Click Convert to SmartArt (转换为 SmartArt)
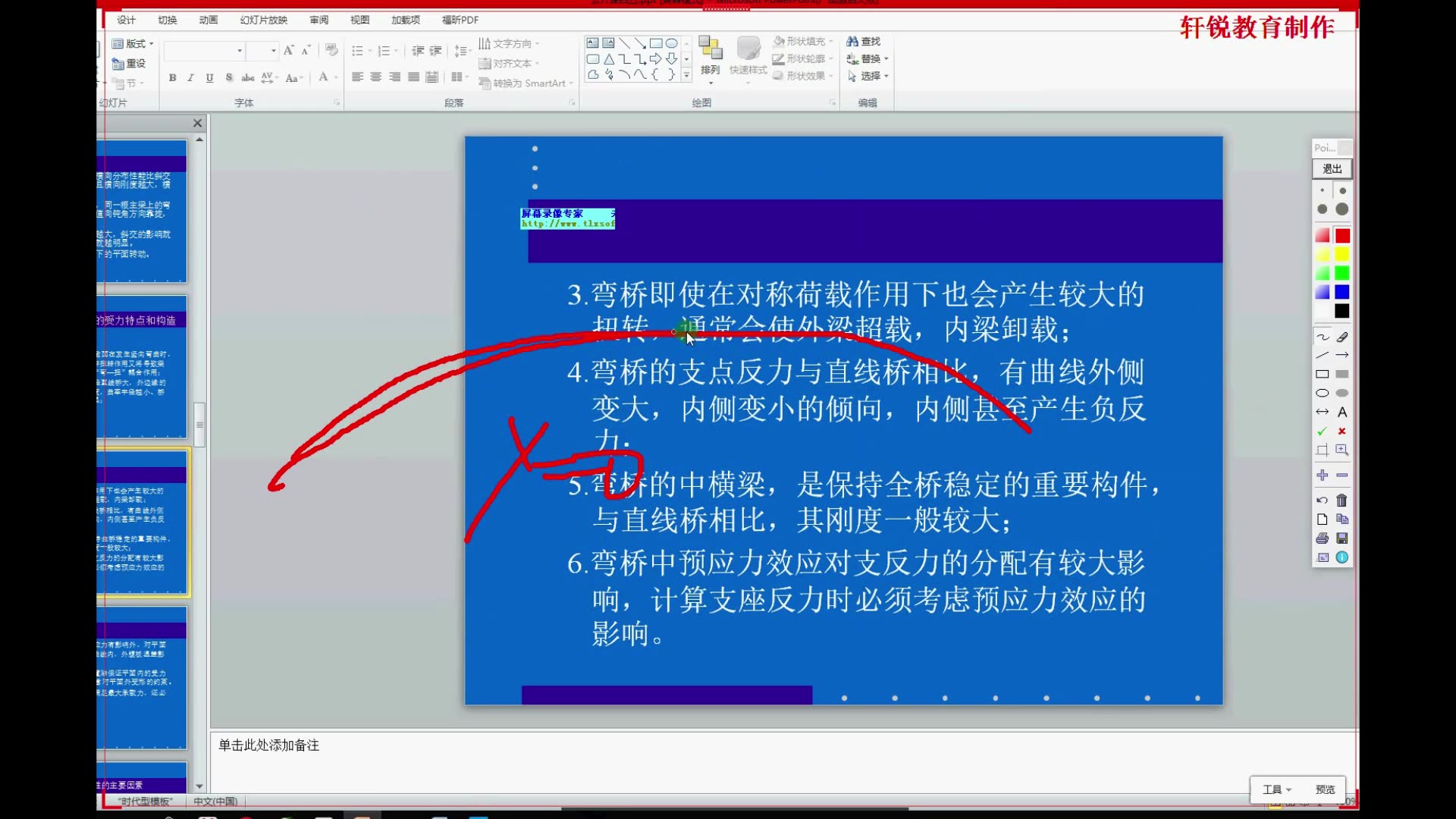Image resolution: width=1456 pixels, height=819 pixels. click(x=526, y=83)
